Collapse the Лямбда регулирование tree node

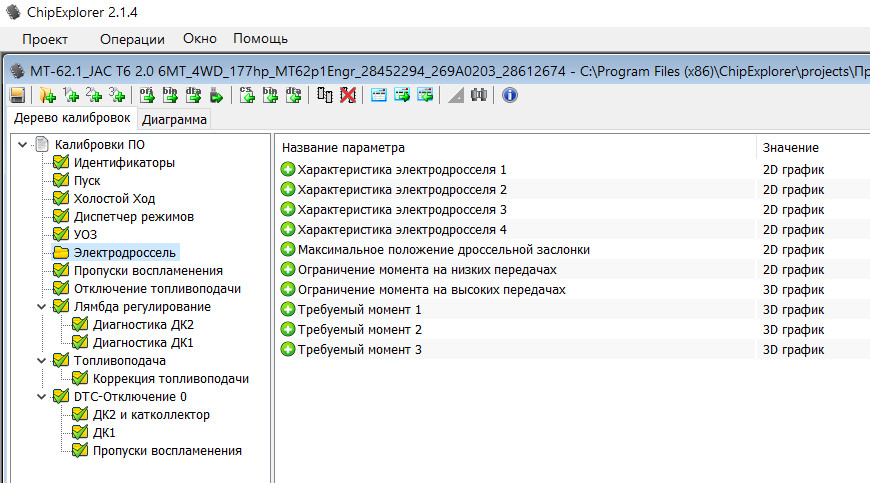coord(42,307)
